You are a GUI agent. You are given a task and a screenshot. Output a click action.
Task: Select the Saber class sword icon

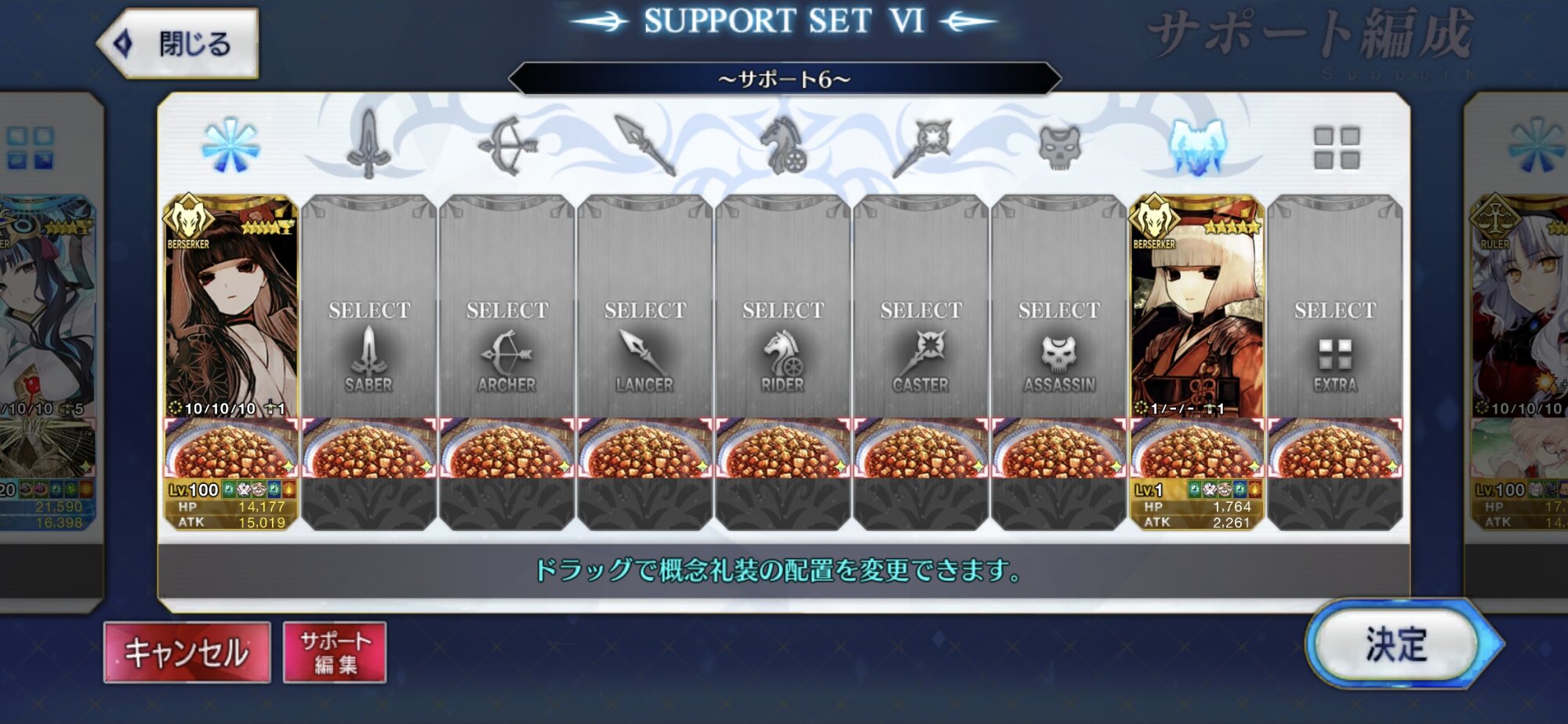coord(368,144)
